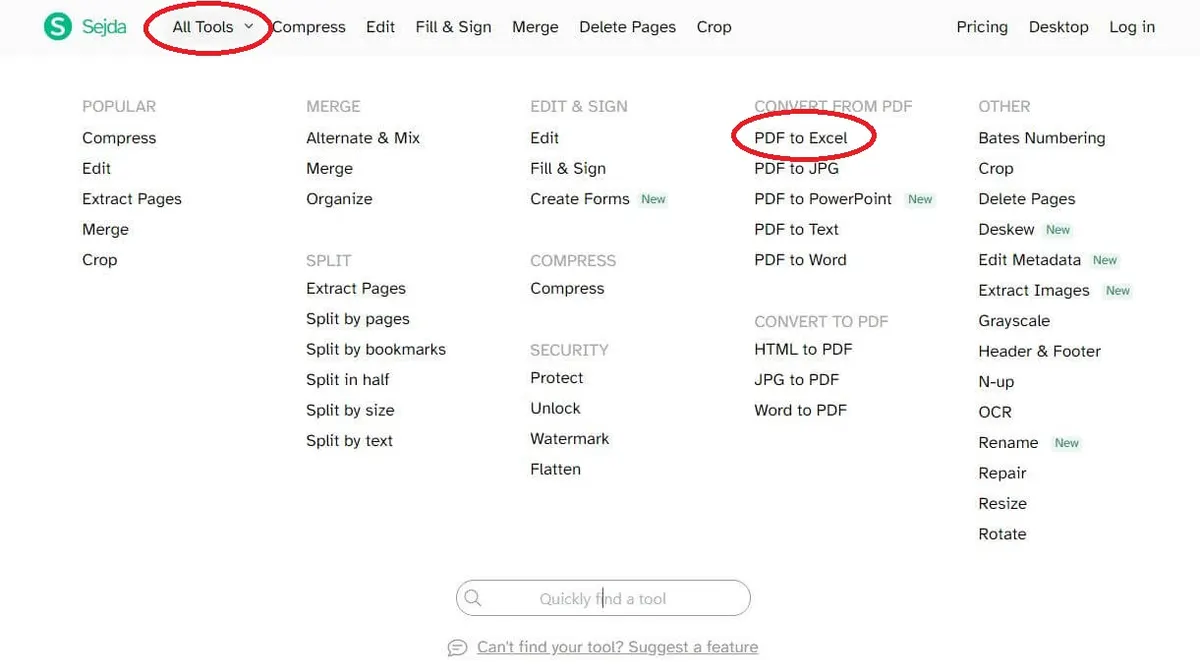Image resolution: width=1200 pixels, height=664 pixels.
Task: Open the Pricing page
Action: (x=982, y=27)
